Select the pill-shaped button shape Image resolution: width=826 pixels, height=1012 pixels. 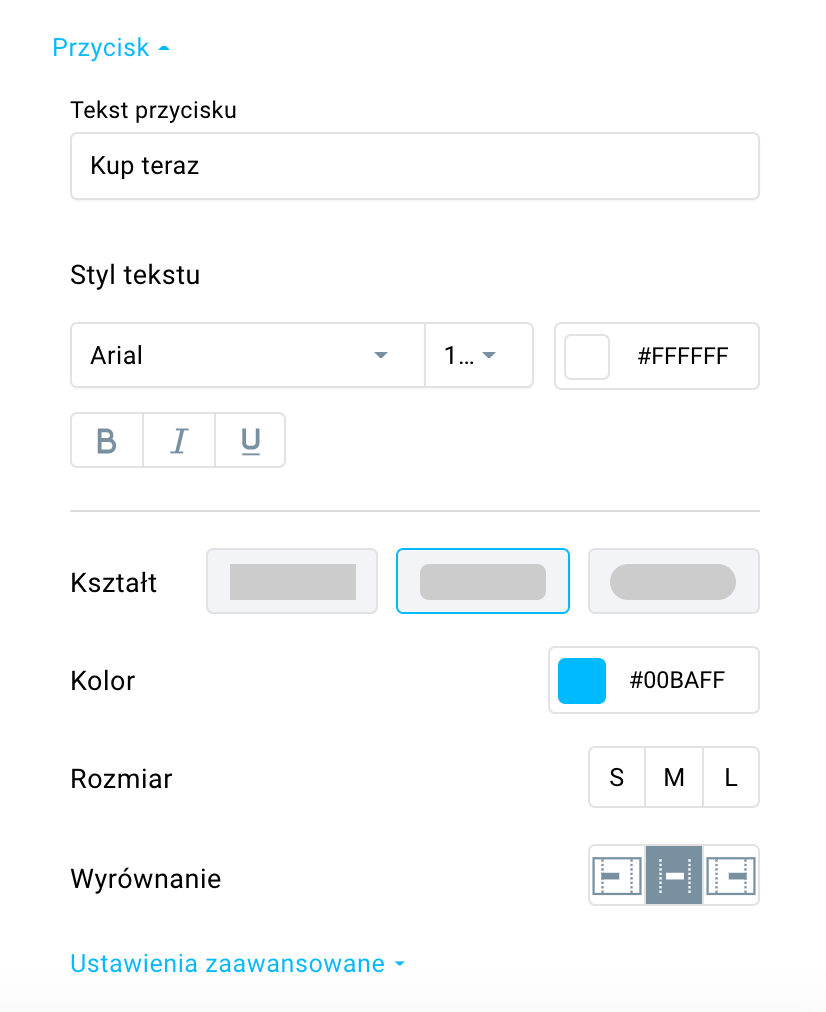(674, 581)
